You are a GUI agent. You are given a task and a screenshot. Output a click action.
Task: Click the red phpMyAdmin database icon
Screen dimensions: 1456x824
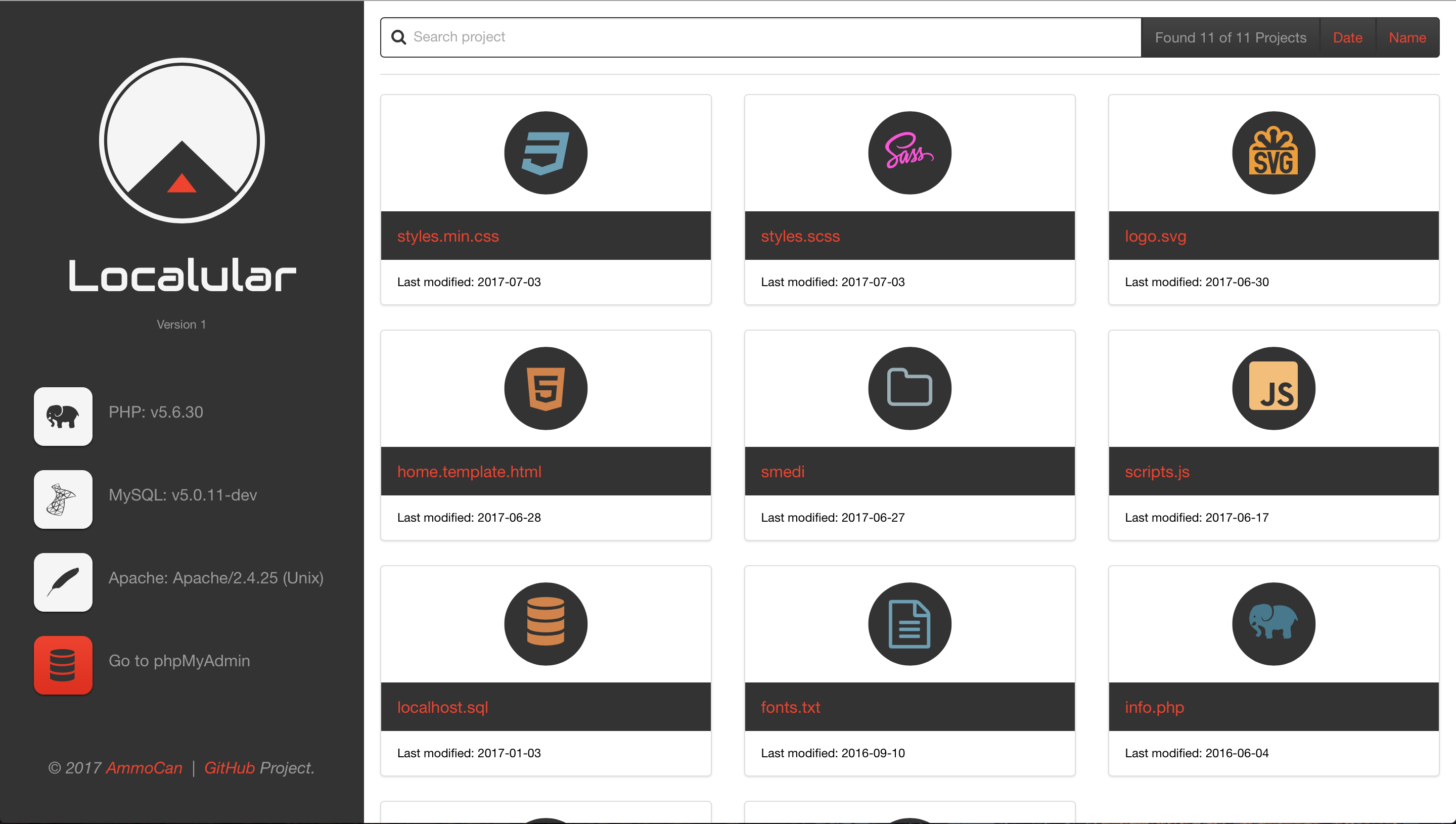63,665
